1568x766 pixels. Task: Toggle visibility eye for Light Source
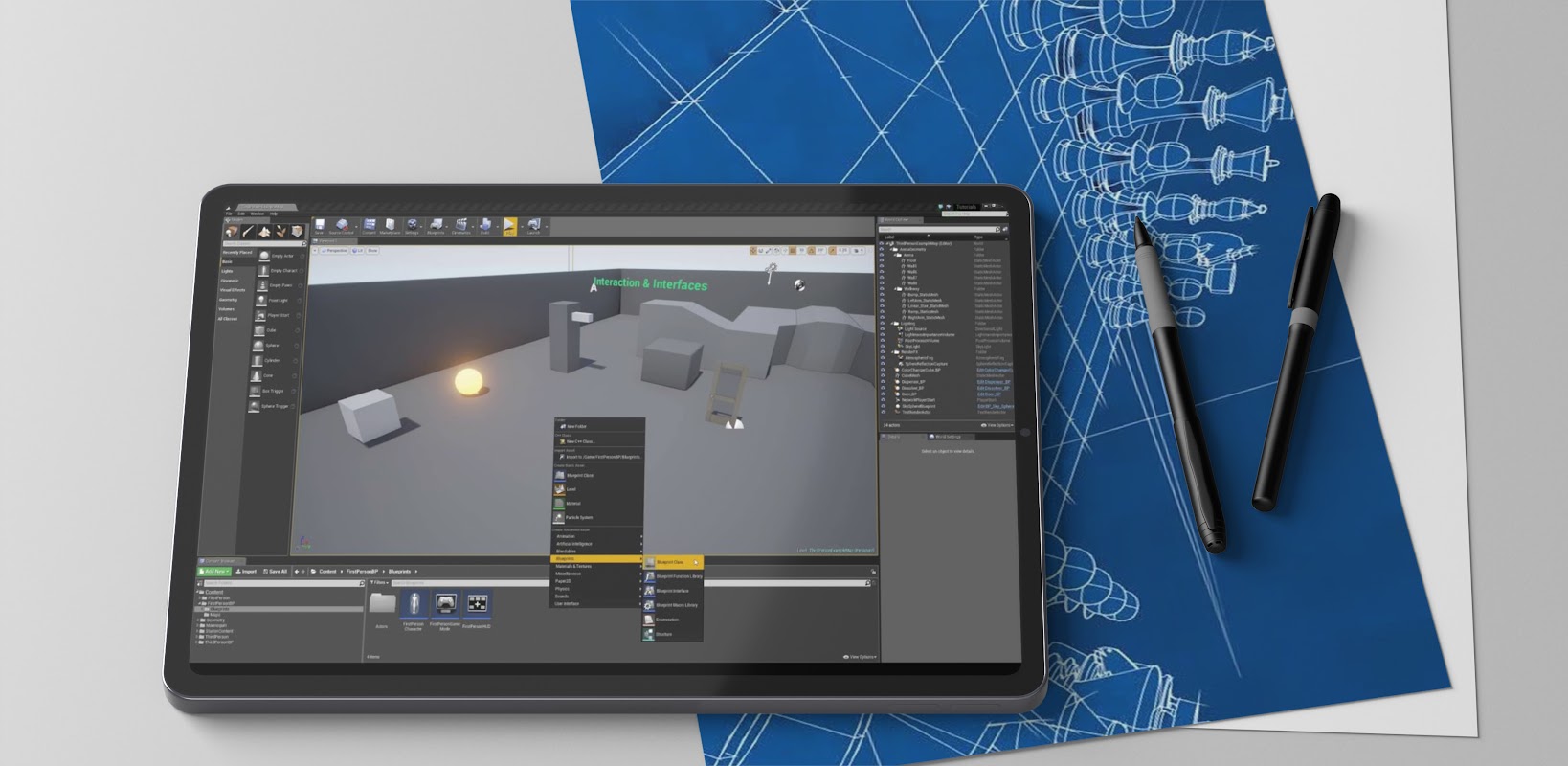(x=882, y=329)
